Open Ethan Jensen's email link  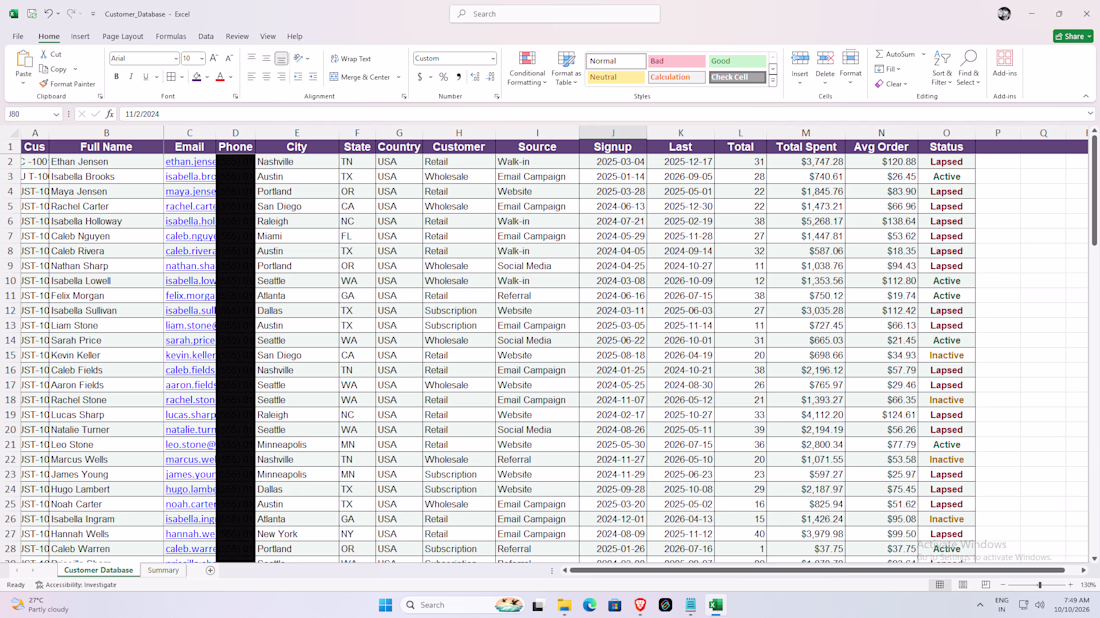coord(190,161)
